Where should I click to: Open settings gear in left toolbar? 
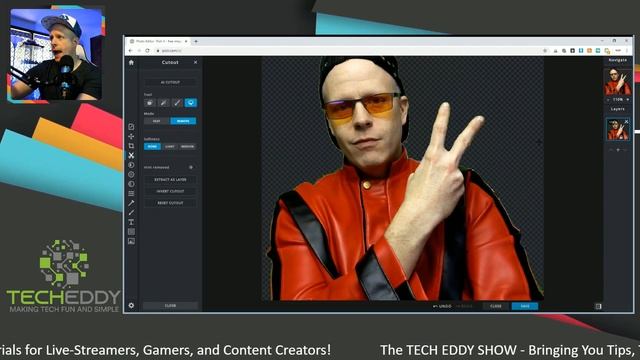[131, 305]
